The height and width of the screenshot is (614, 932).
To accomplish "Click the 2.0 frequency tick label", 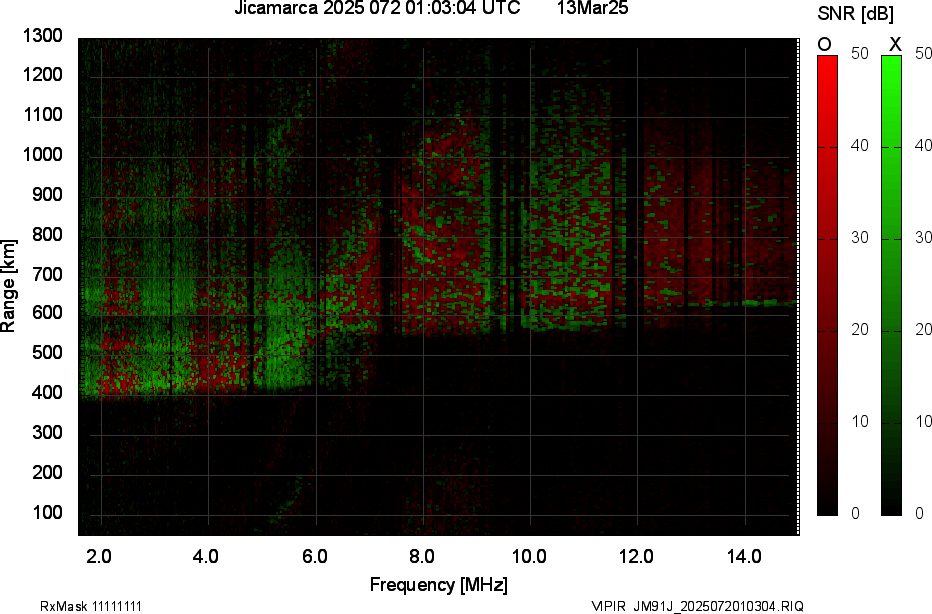I will [98, 555].
